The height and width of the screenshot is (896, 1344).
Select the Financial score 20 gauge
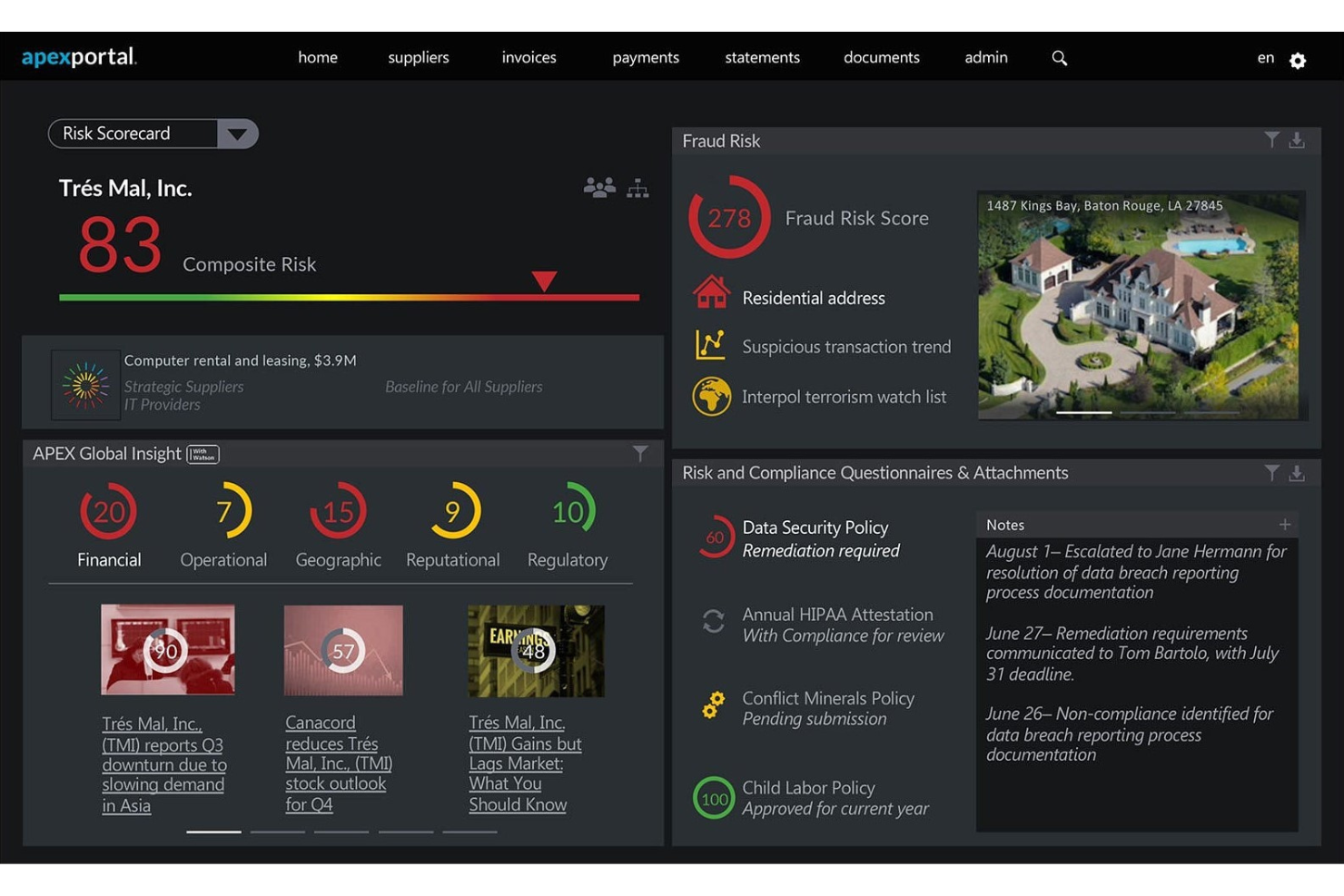[x=109, y=512]
